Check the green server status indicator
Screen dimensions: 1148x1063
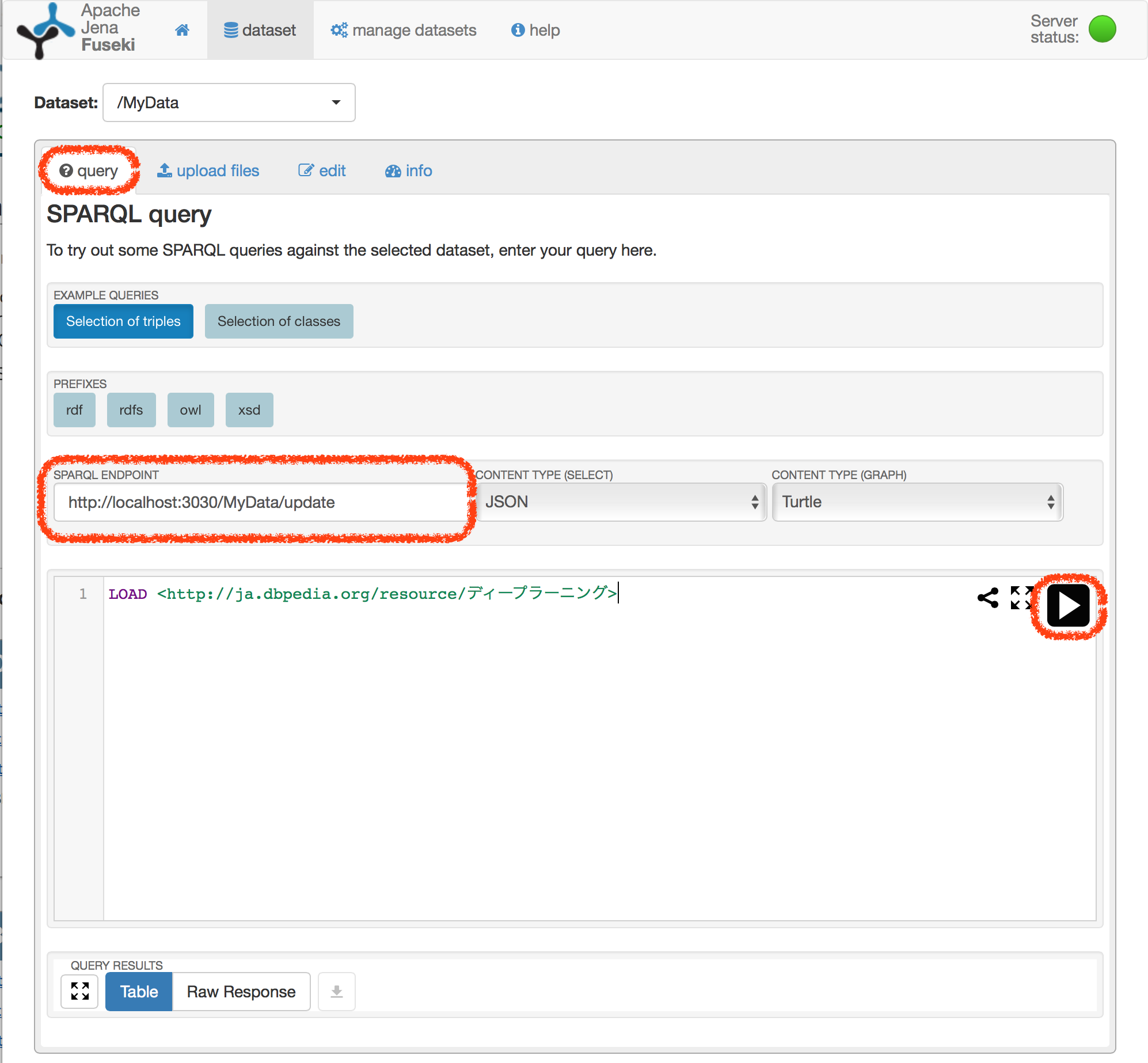pyautogui.click(x=1103, y=29)
